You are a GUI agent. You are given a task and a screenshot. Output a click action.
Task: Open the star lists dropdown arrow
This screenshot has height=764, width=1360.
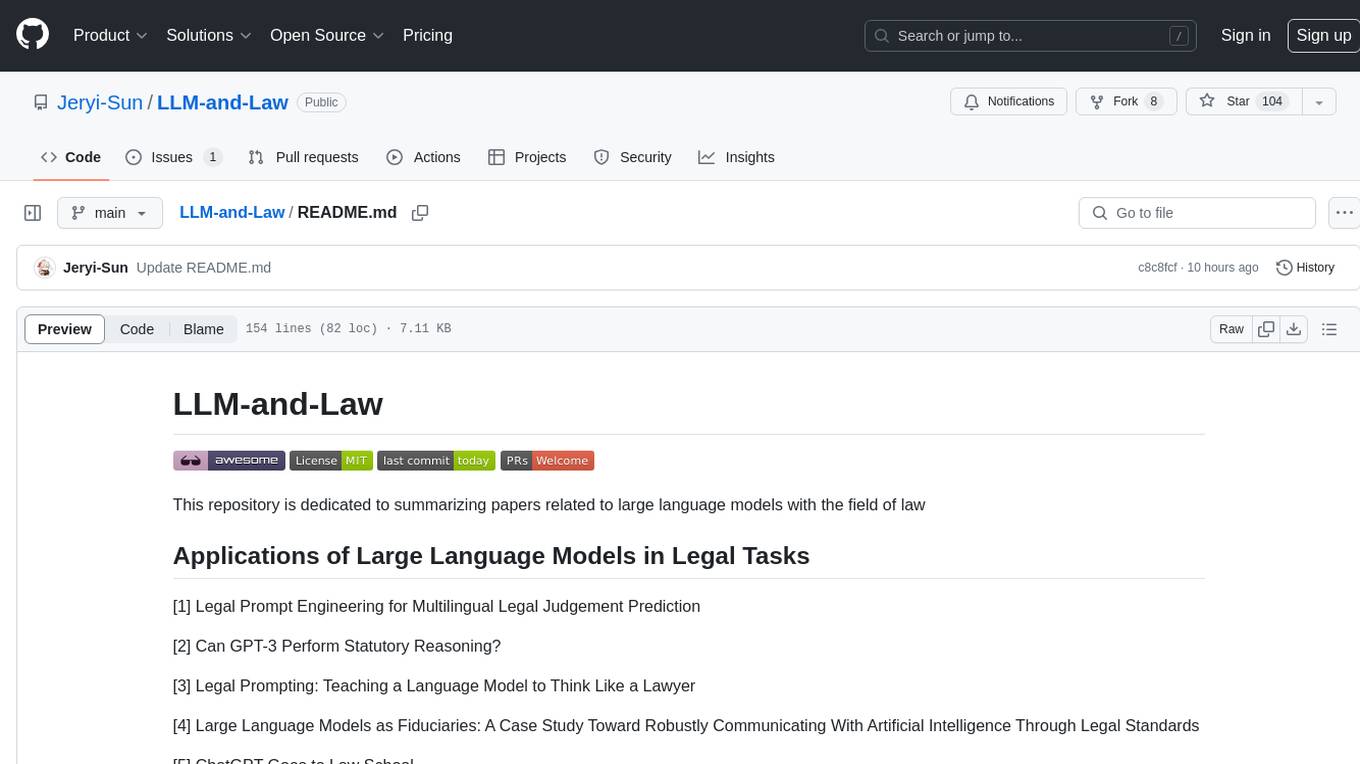(1319, 102)
